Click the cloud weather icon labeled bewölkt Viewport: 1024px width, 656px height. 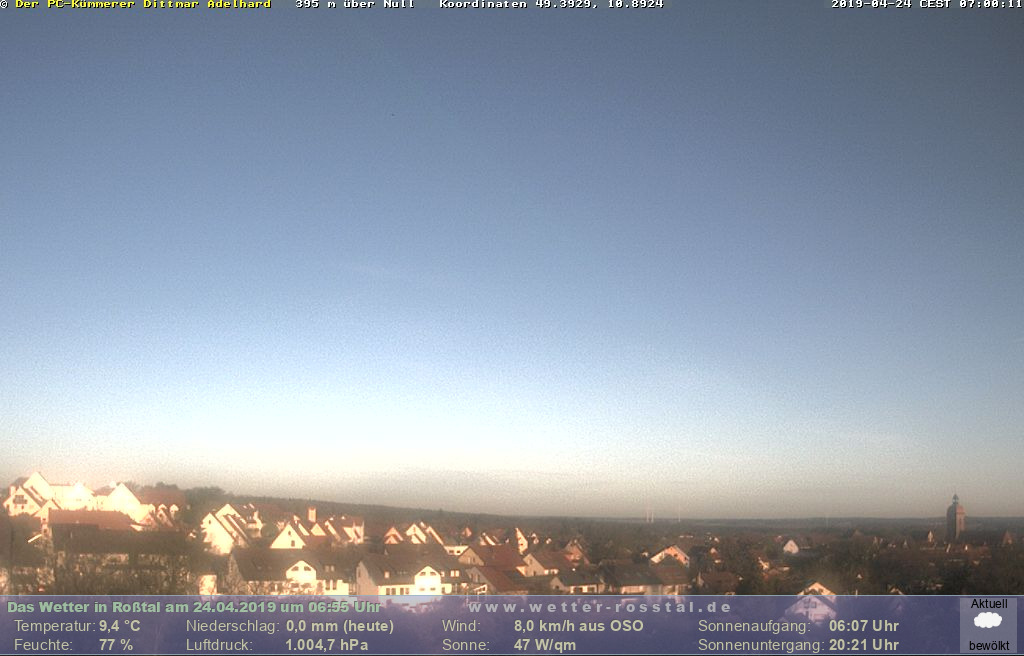click(988, 621)
